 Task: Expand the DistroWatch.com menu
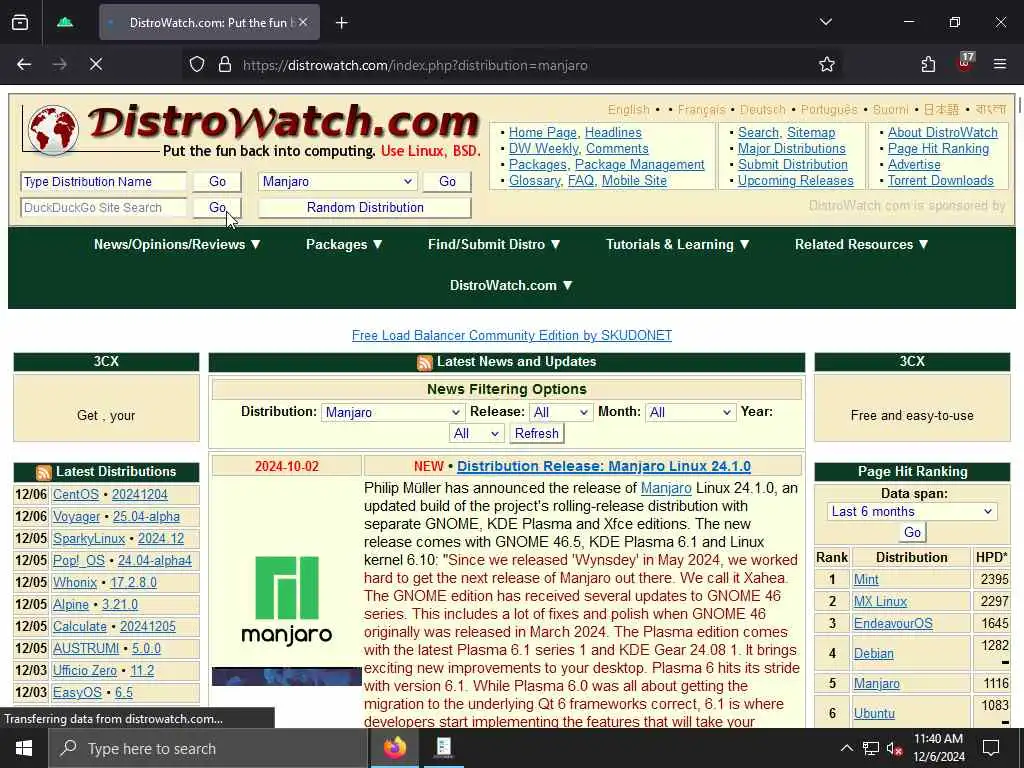[511, 285]
